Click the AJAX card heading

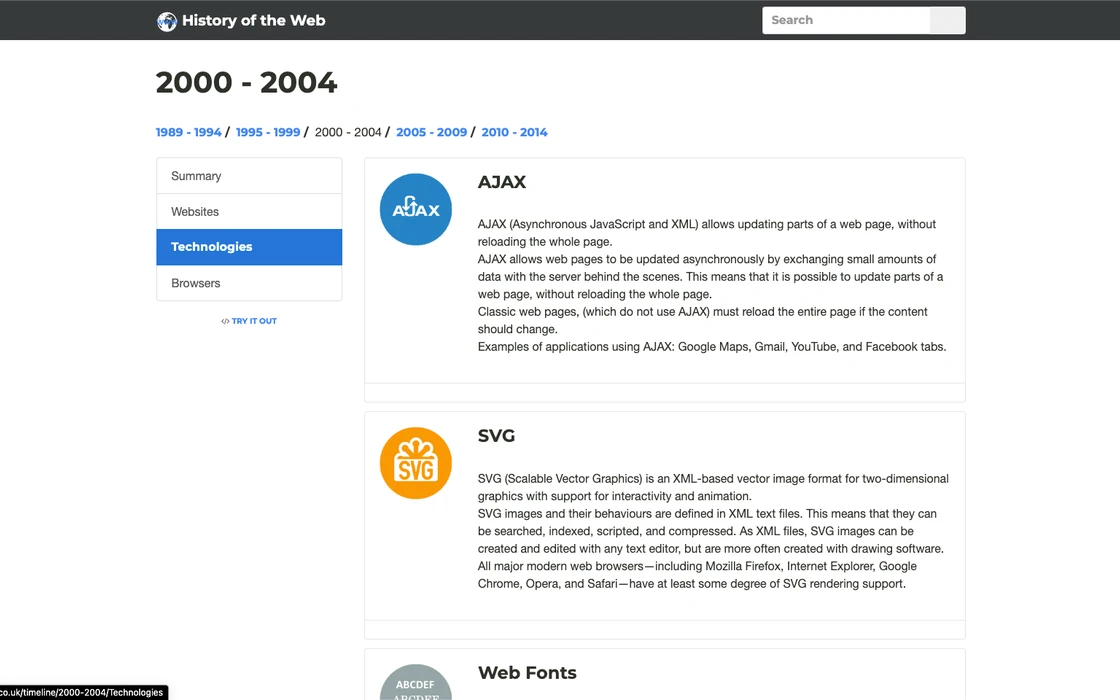click(501, 182)
